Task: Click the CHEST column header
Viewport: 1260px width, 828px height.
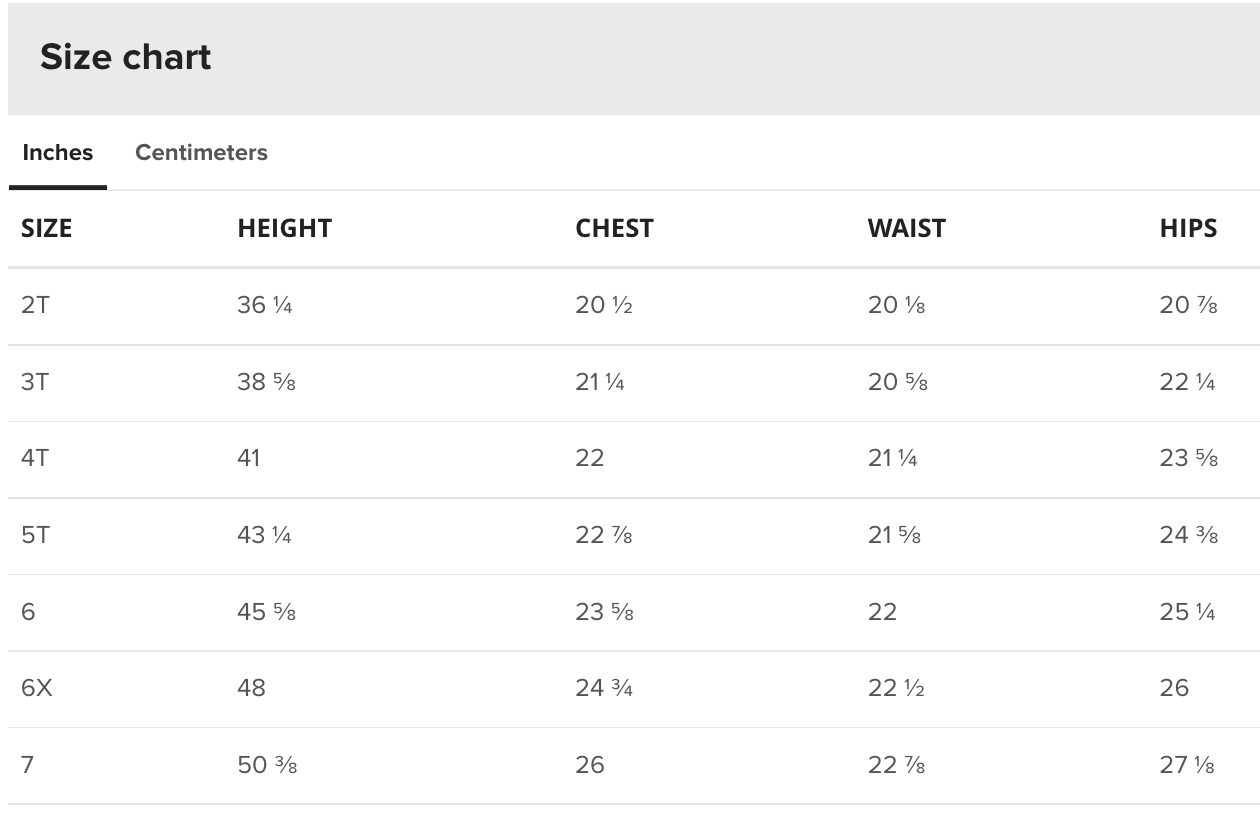Action: click(x=614, y=228)
